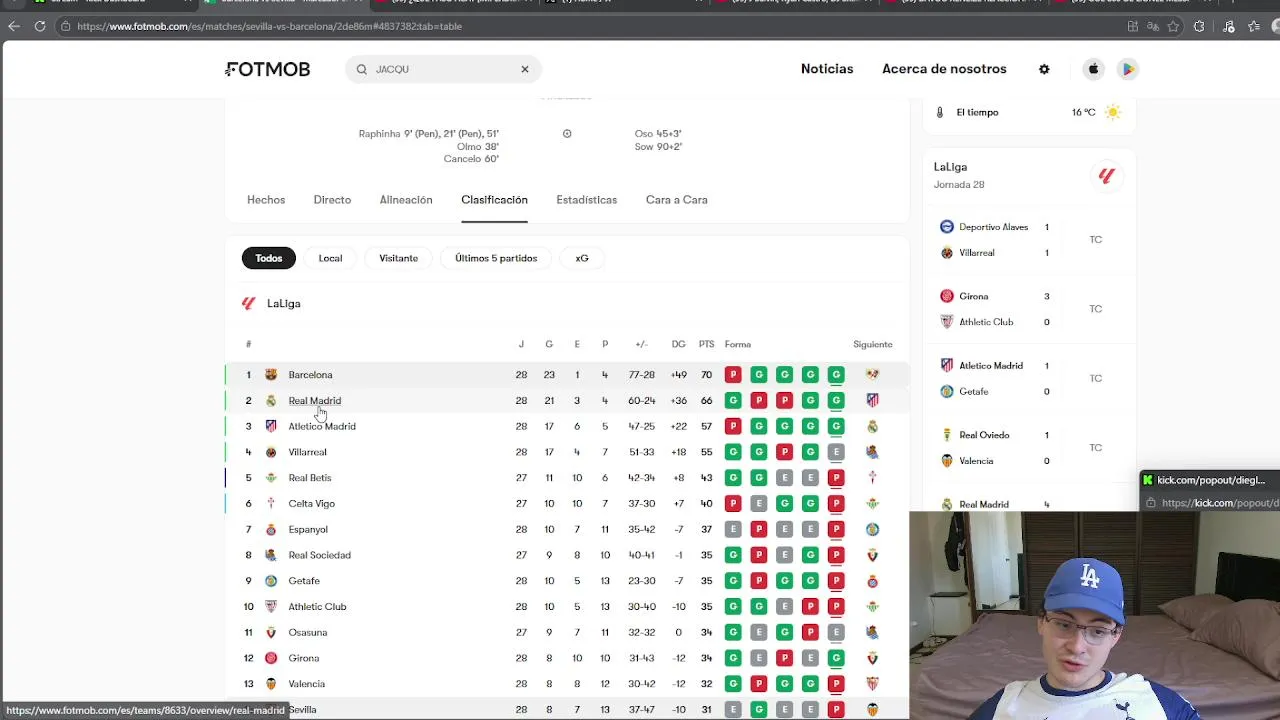Screen dimensions: 1280x720
Task: Click Atletico Madrid crest in standings table
Action: tap(271, 426)
